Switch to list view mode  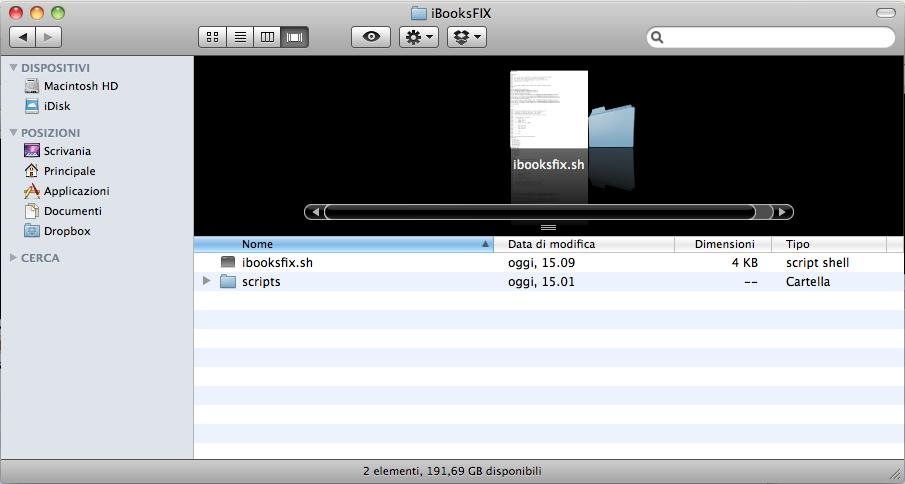coord(240,37)
